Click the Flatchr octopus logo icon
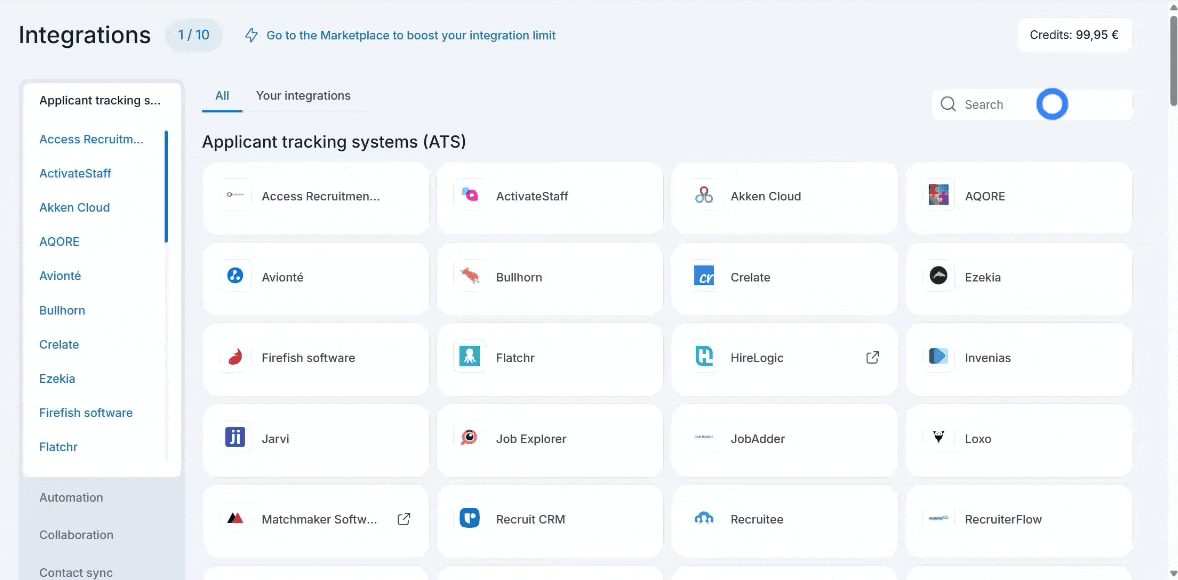Screen dimensions: 1178x580 coord(470,357)
